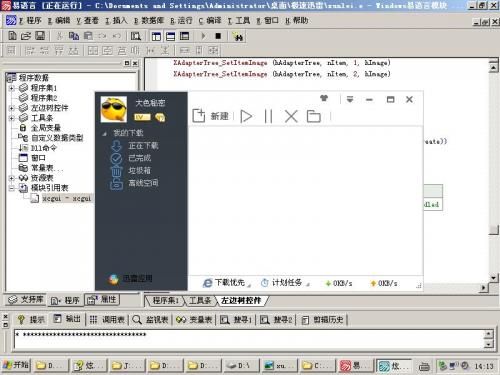Open the 数据库 menu in menu bar
This screenshot has height=375, width=500.
tap(149, 21)
